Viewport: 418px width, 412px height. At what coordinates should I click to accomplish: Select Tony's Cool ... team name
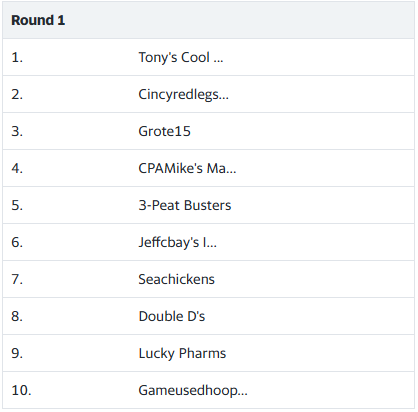(181, 57)
